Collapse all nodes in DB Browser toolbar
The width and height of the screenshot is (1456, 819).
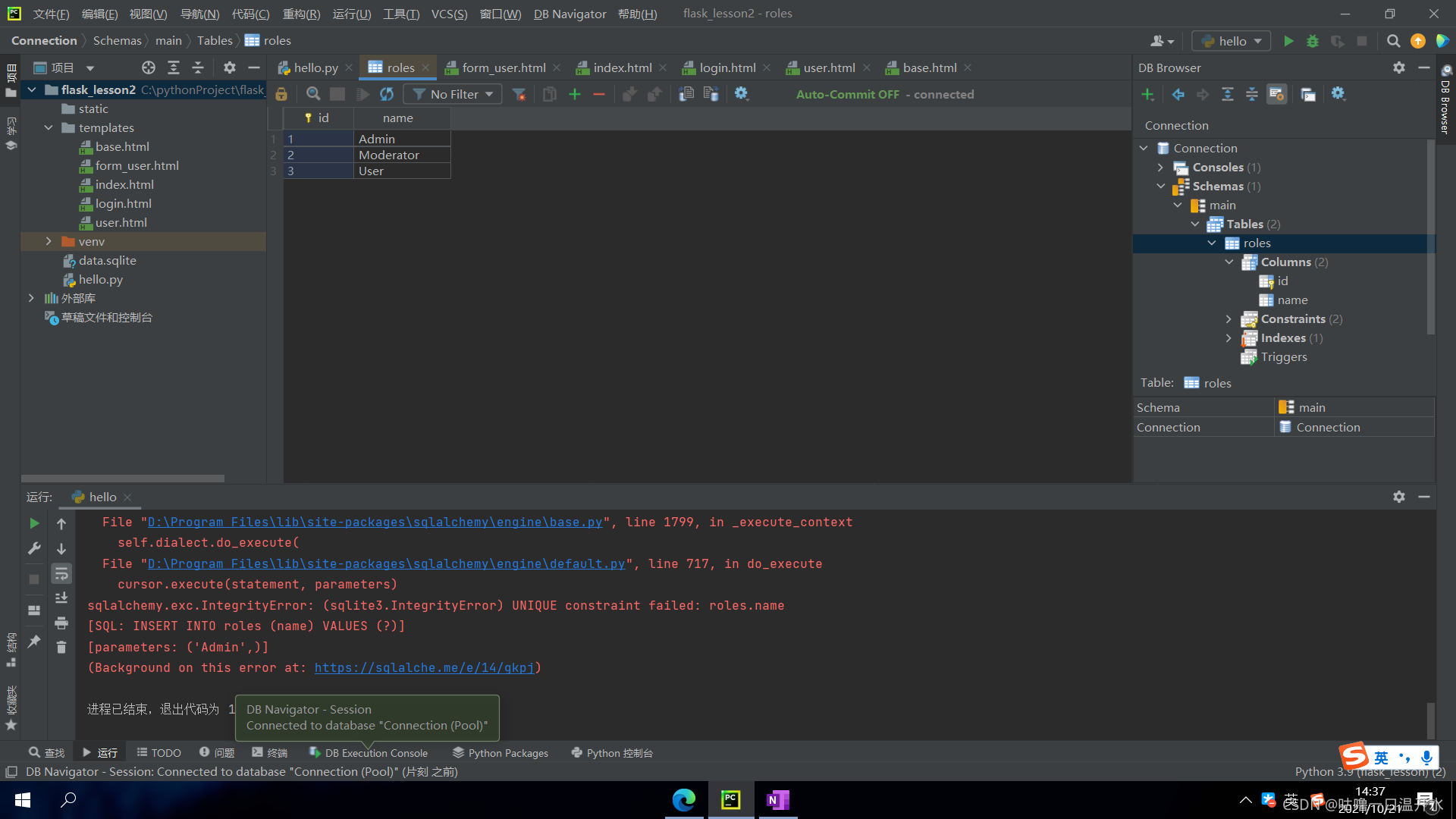(1252, 94)
